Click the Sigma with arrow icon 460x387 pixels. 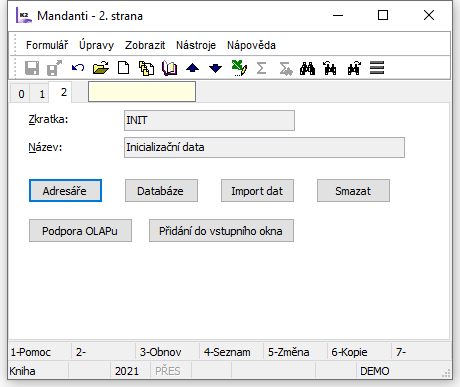(x=285, y=69)
